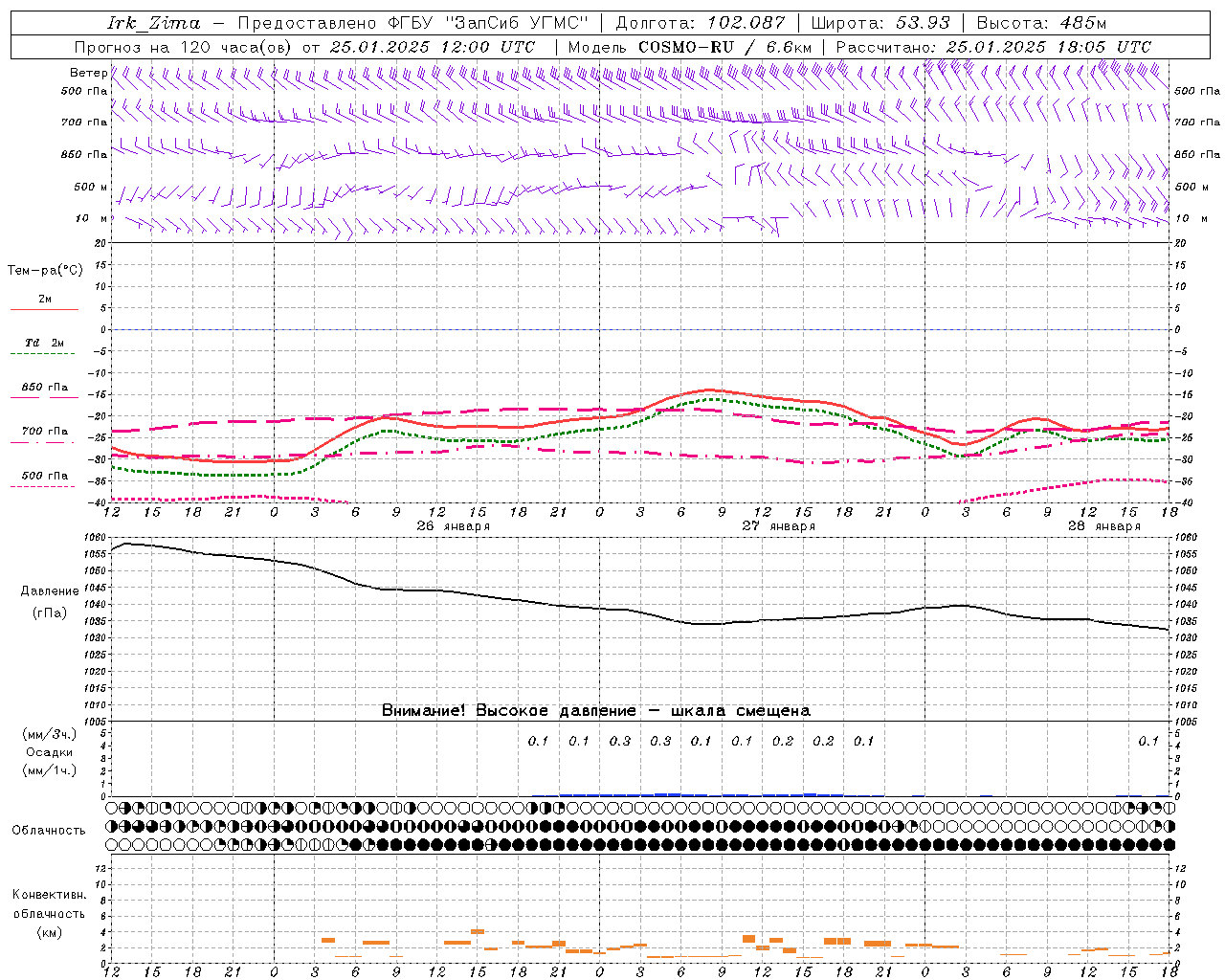Select the Высота: 485м field
Image resolution: width=1225 pixels, height=980 pixels.
(x=1041, y=23)
